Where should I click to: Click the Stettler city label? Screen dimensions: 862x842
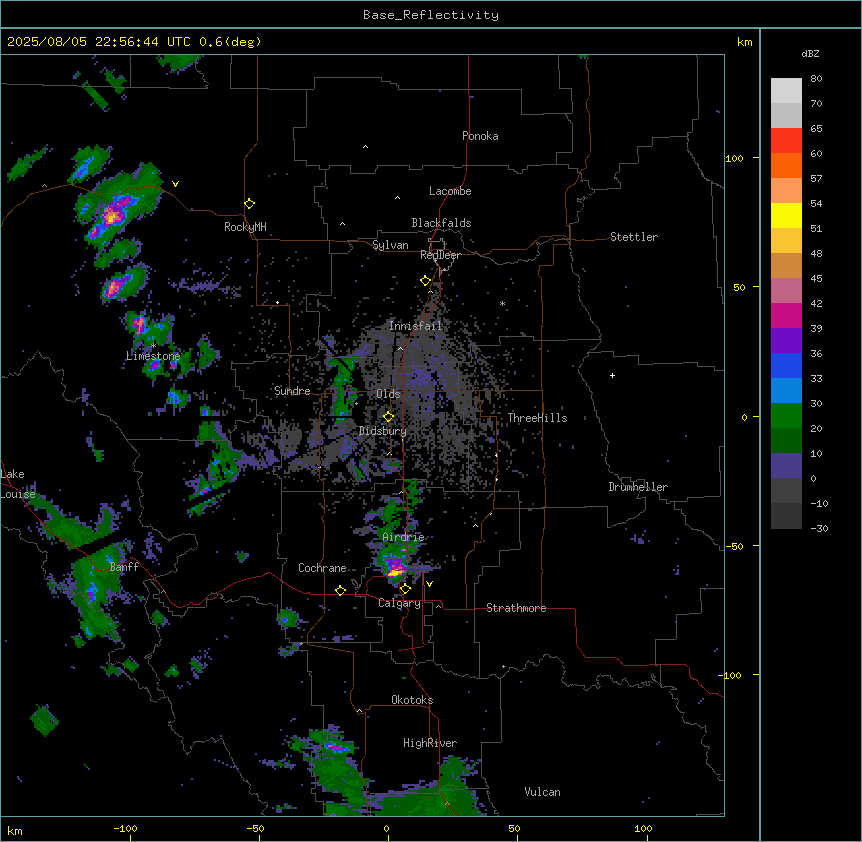coord(634,237)
